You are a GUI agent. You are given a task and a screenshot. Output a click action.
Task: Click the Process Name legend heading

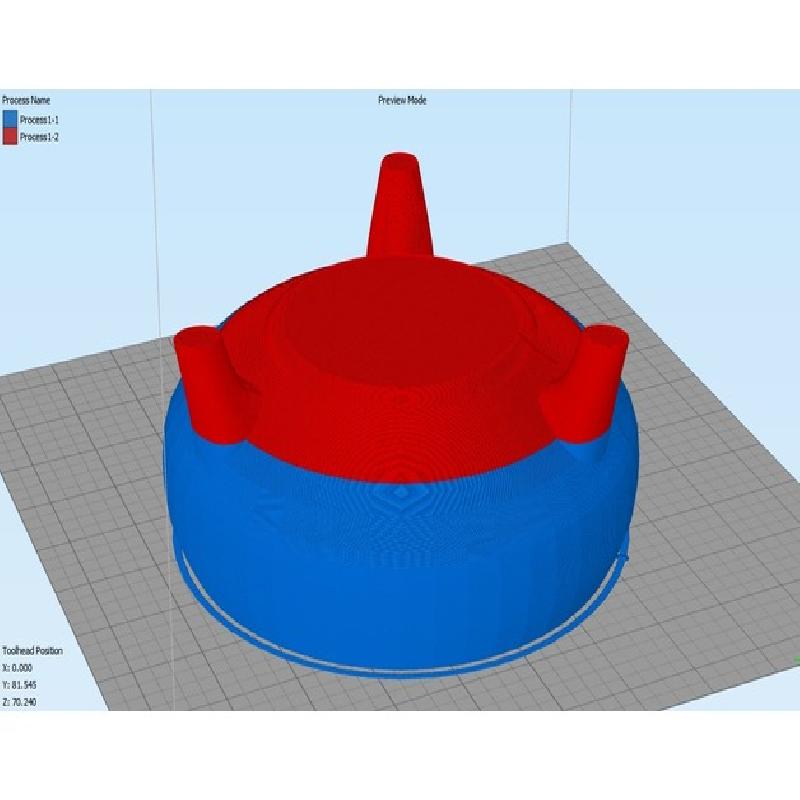pyautogui.click(x=26, y=100)
